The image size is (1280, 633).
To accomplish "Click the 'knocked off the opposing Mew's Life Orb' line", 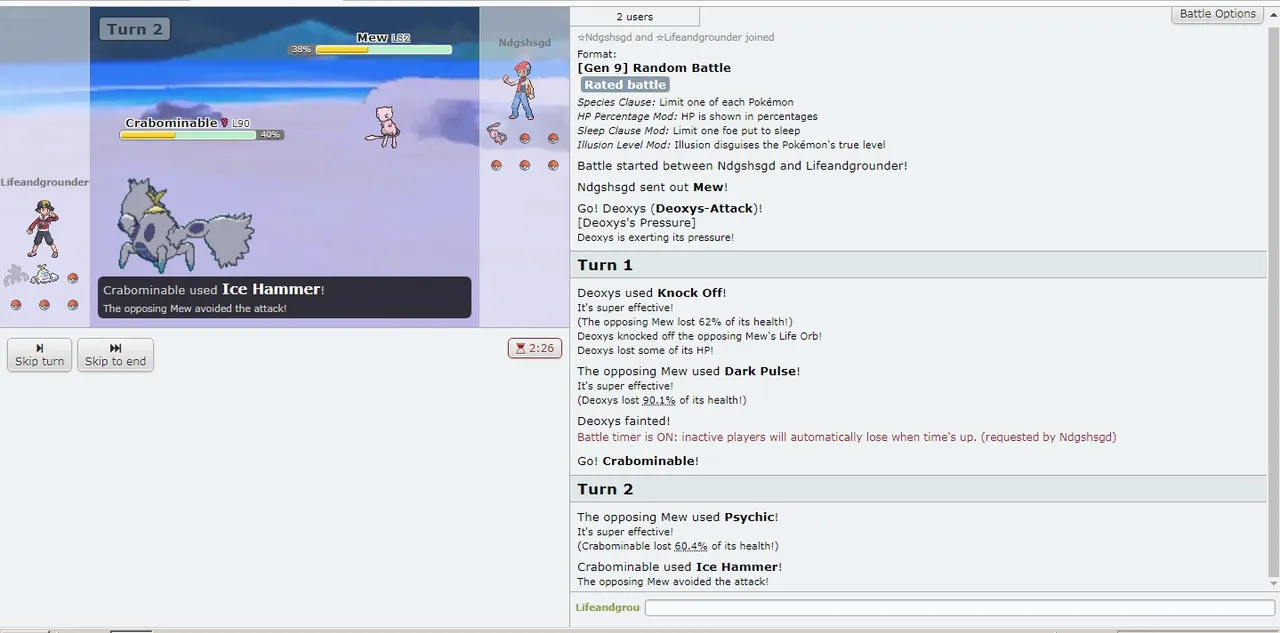I will [699, 336].
